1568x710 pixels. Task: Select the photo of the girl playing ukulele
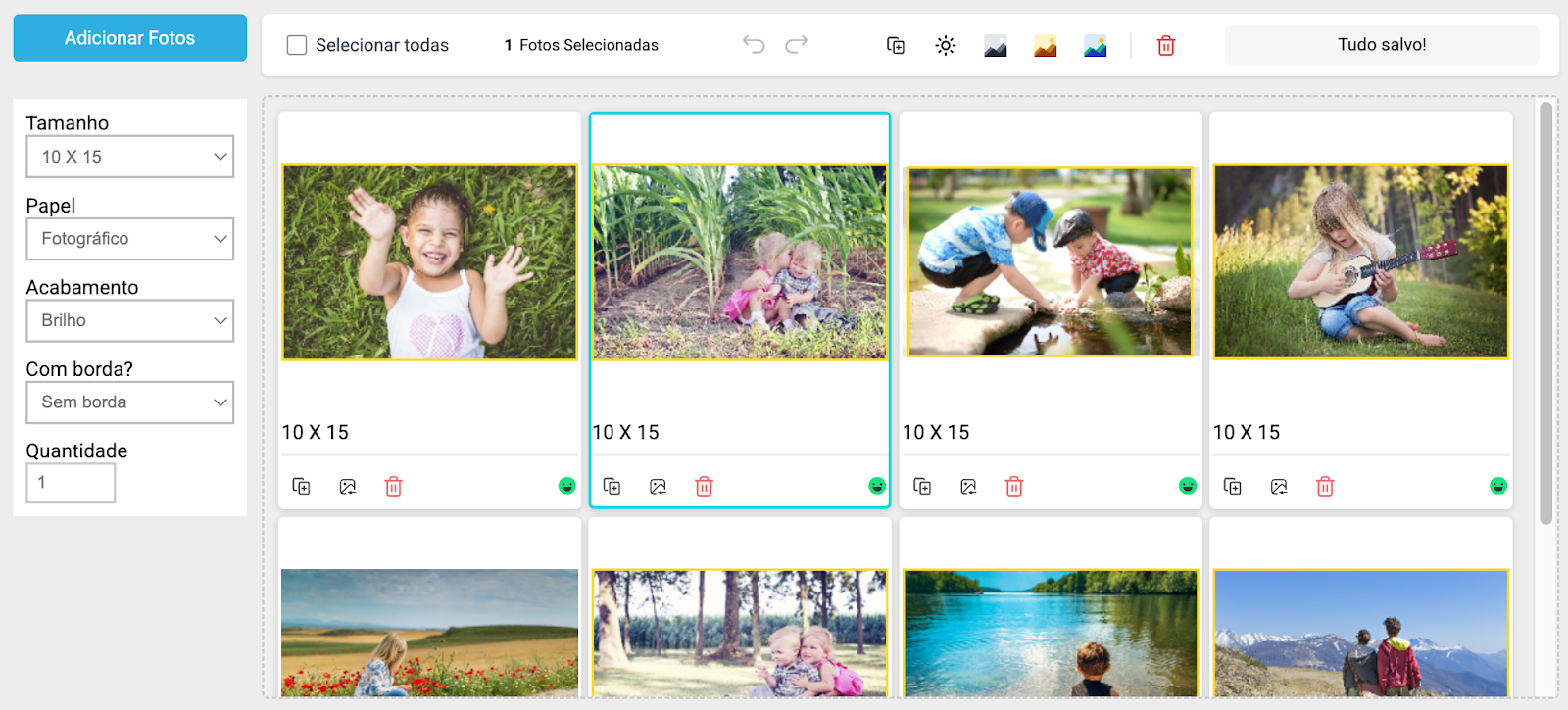tap(1361, 261)
